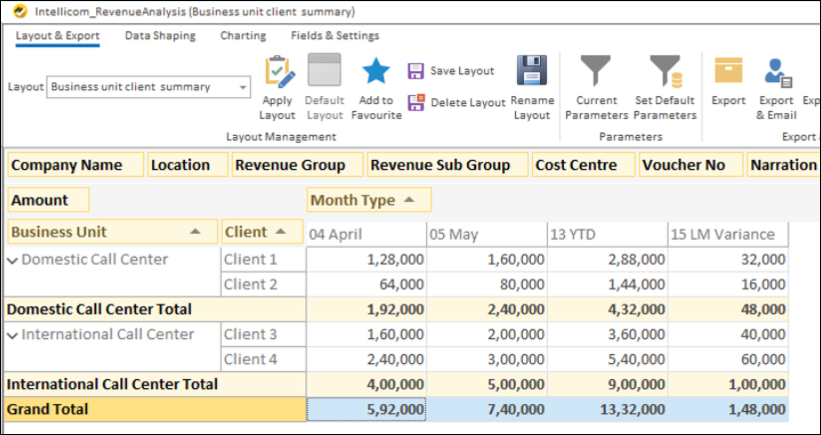Click the Default Layout icon
This screenshot has height=435, width=821.
tap(324, 72)
